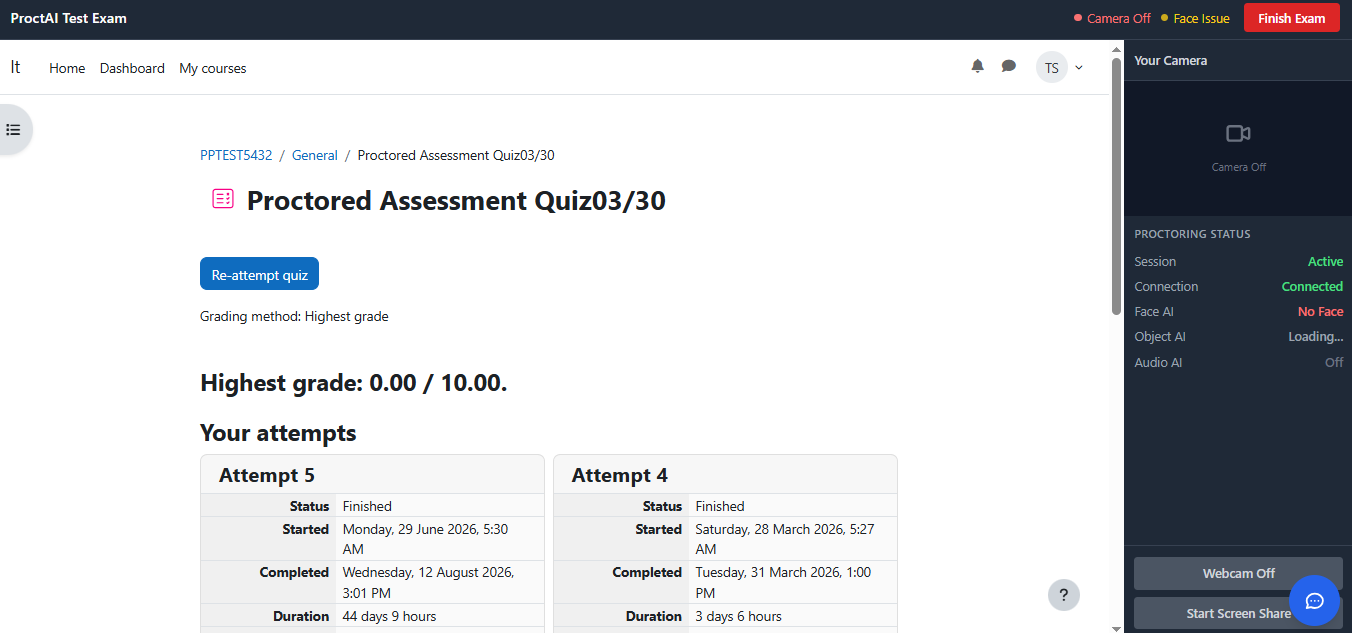Click the Attempt 5 heading
The height and width of the screenshot is (633, 1352).
click(x=267, y=475)
